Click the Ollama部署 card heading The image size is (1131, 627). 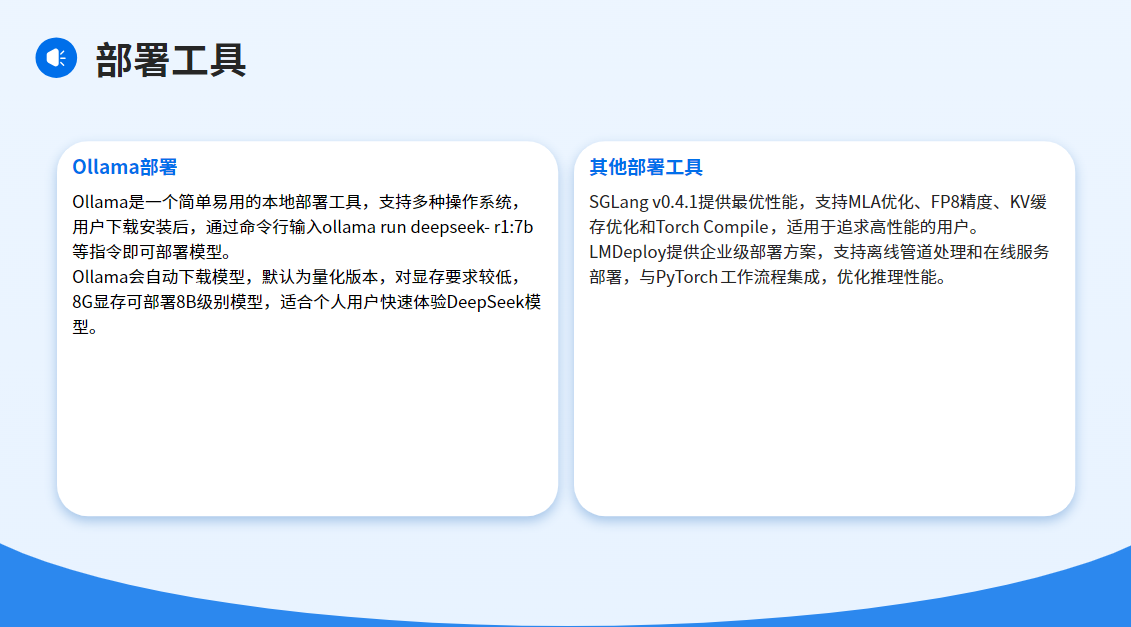click(x=125, y=167)
